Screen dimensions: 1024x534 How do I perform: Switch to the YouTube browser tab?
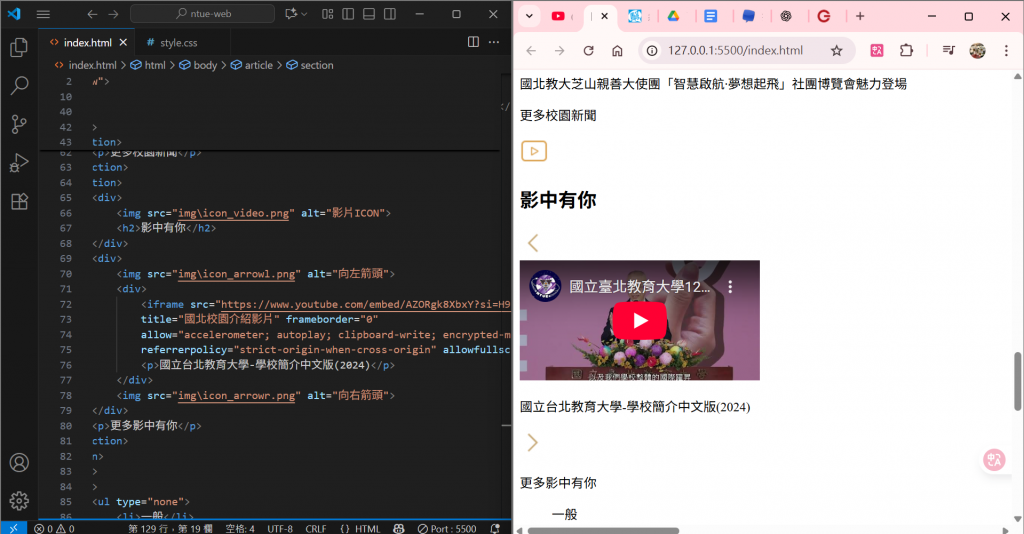(558, 16)
